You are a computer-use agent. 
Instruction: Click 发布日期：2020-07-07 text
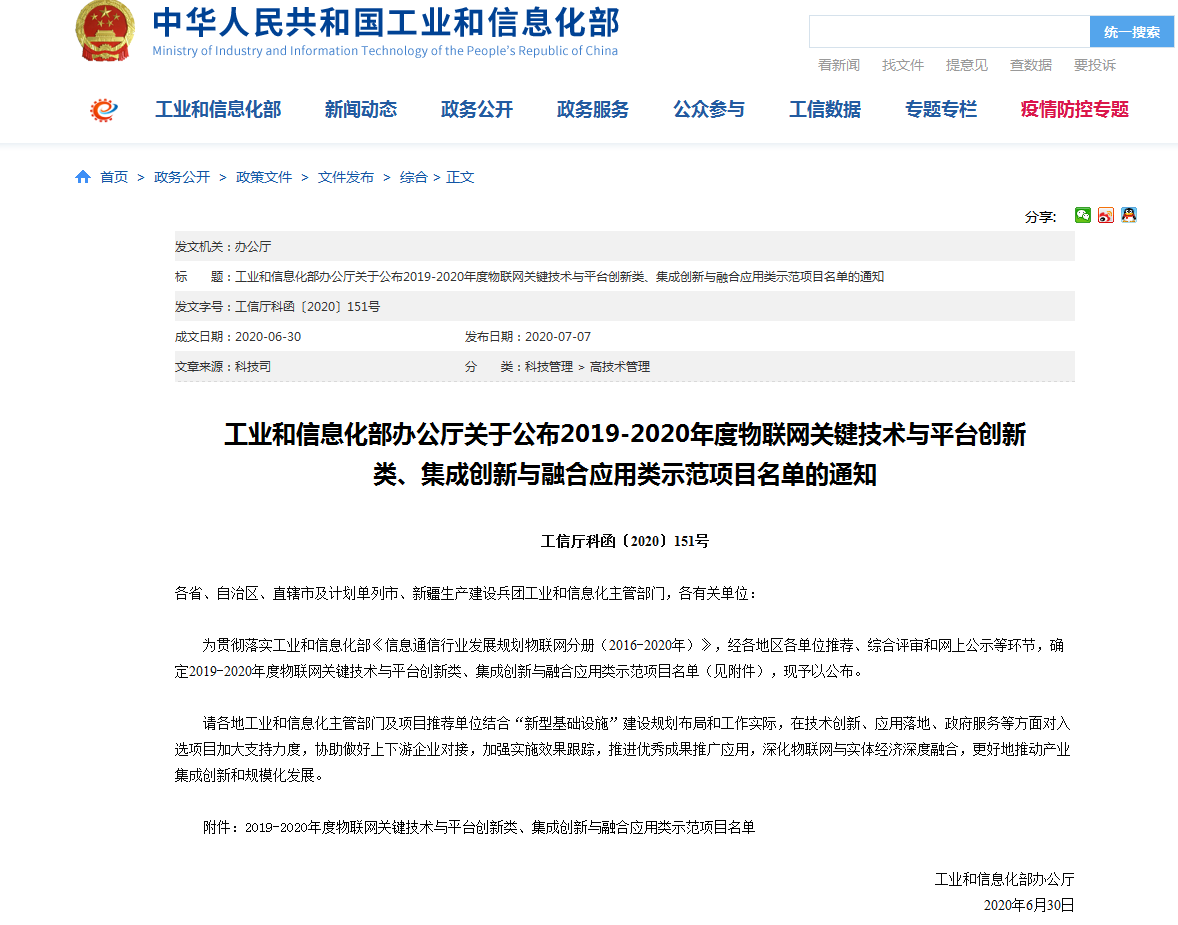(527, 337)
